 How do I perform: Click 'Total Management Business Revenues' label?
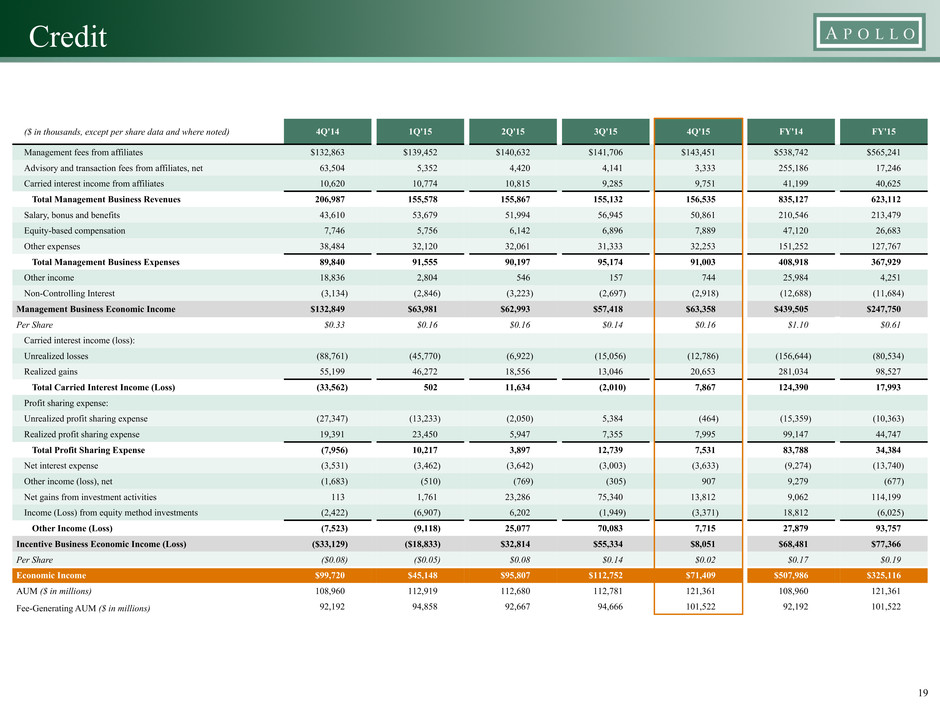point(106,200)
